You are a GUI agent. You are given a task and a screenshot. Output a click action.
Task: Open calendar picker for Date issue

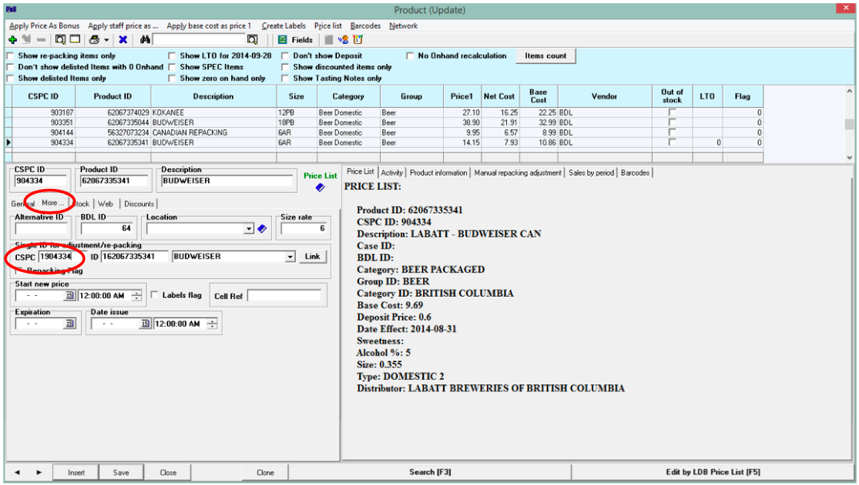point(145,324)
